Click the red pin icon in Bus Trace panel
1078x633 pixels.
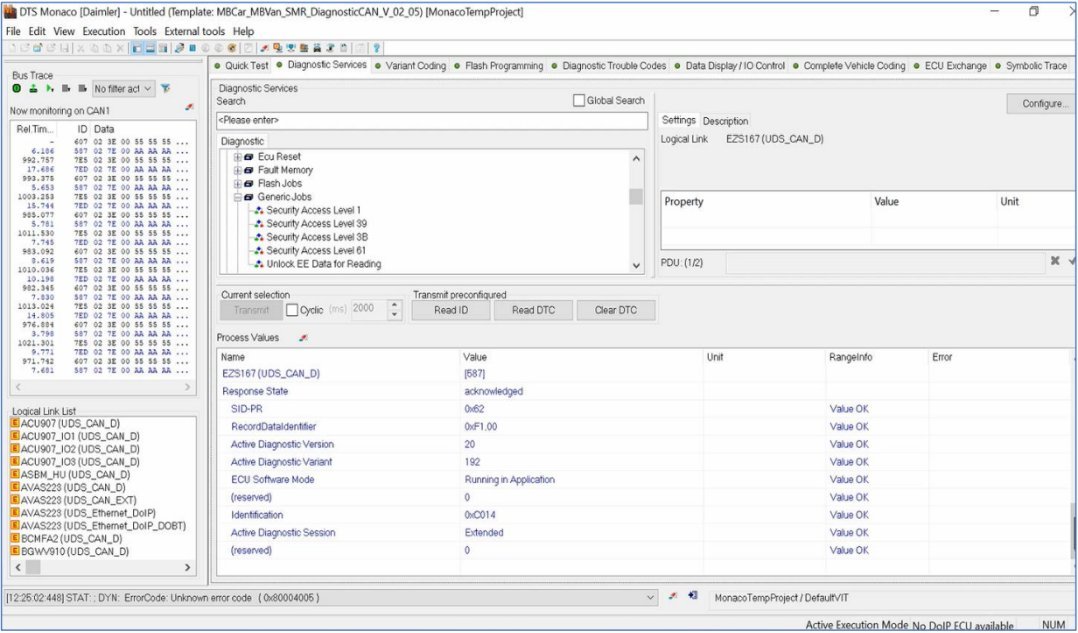coord(190,107)
